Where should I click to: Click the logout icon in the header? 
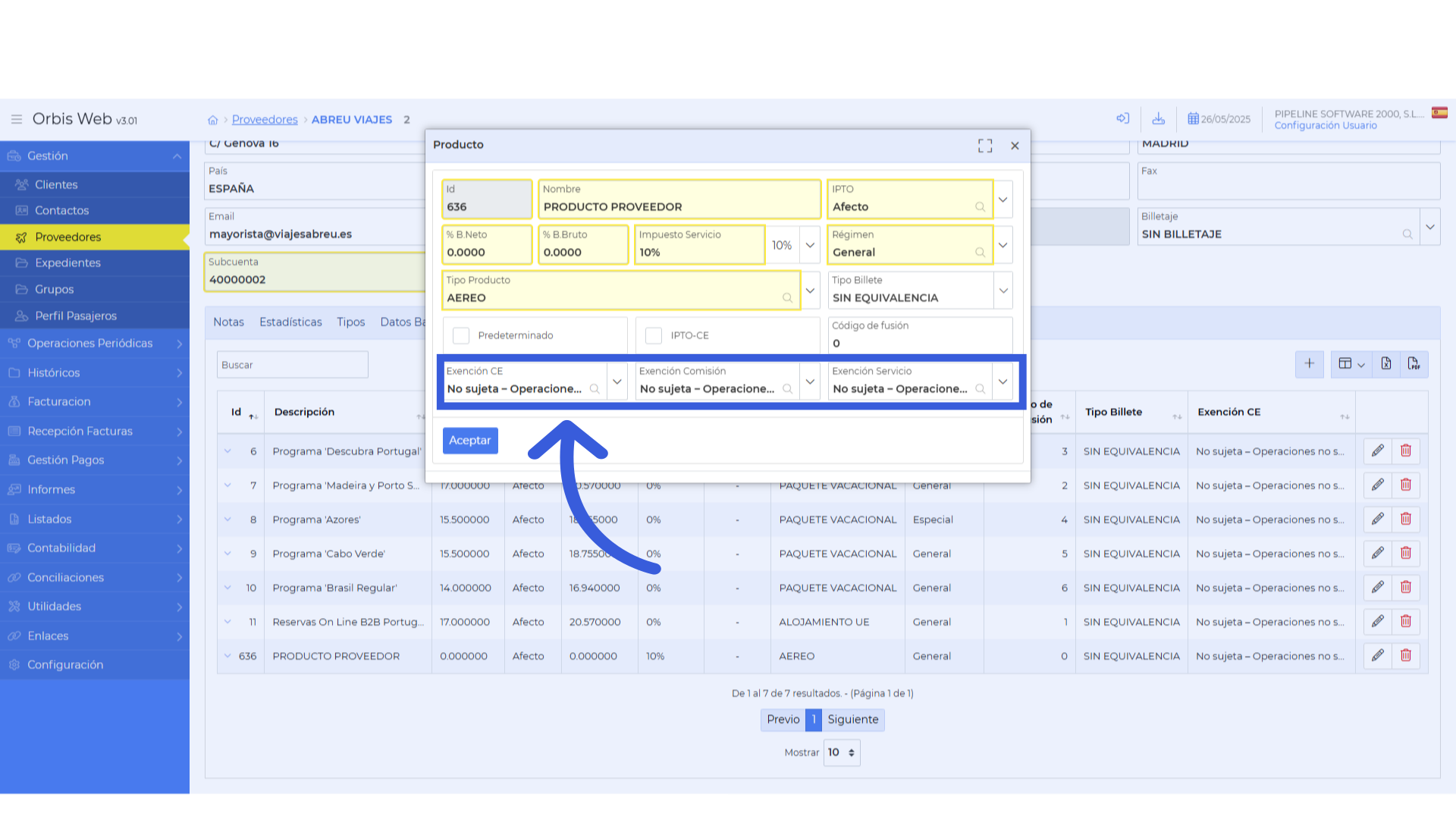click(x=1123, y=118)
